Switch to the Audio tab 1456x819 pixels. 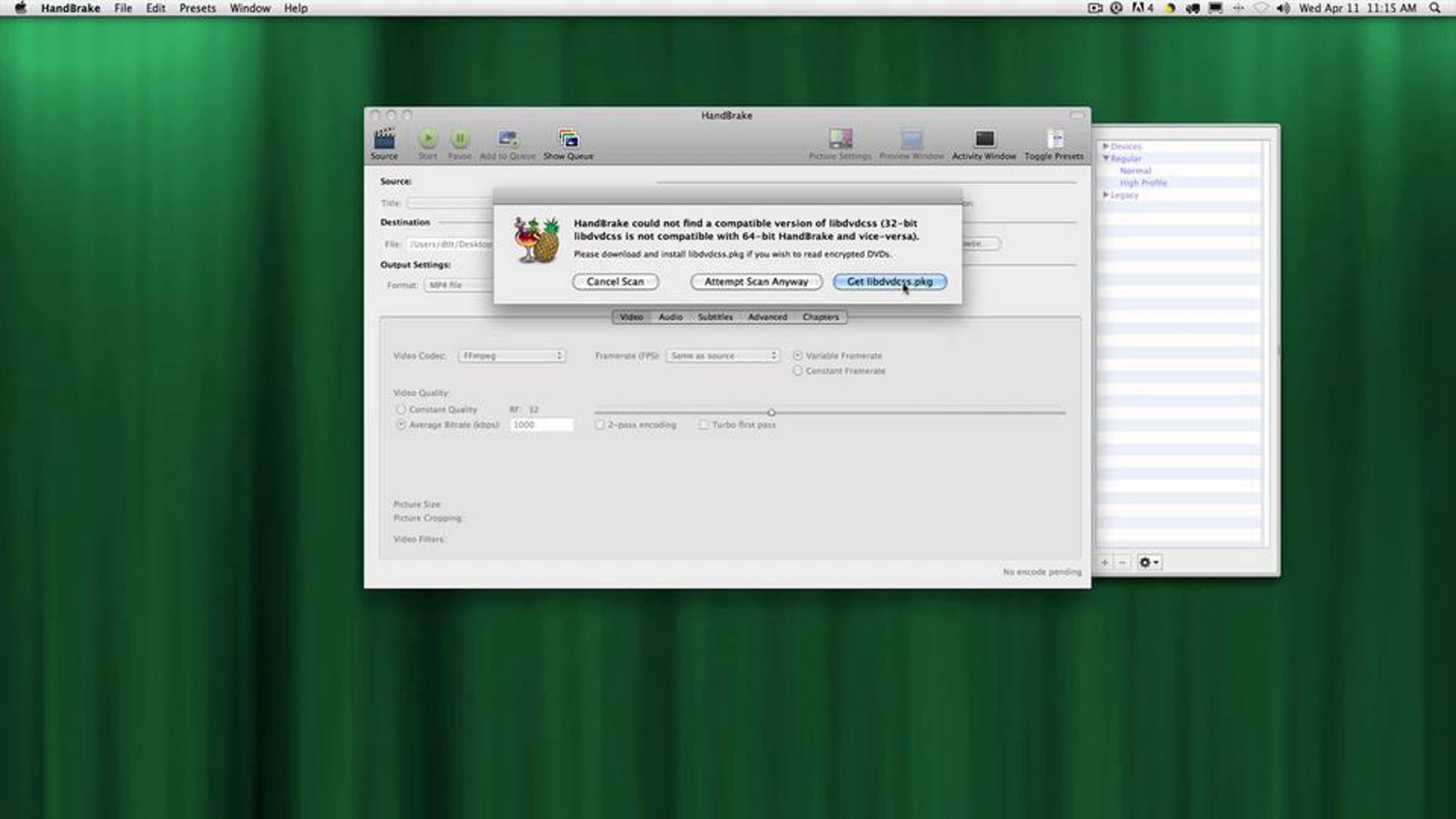[670, 317]
